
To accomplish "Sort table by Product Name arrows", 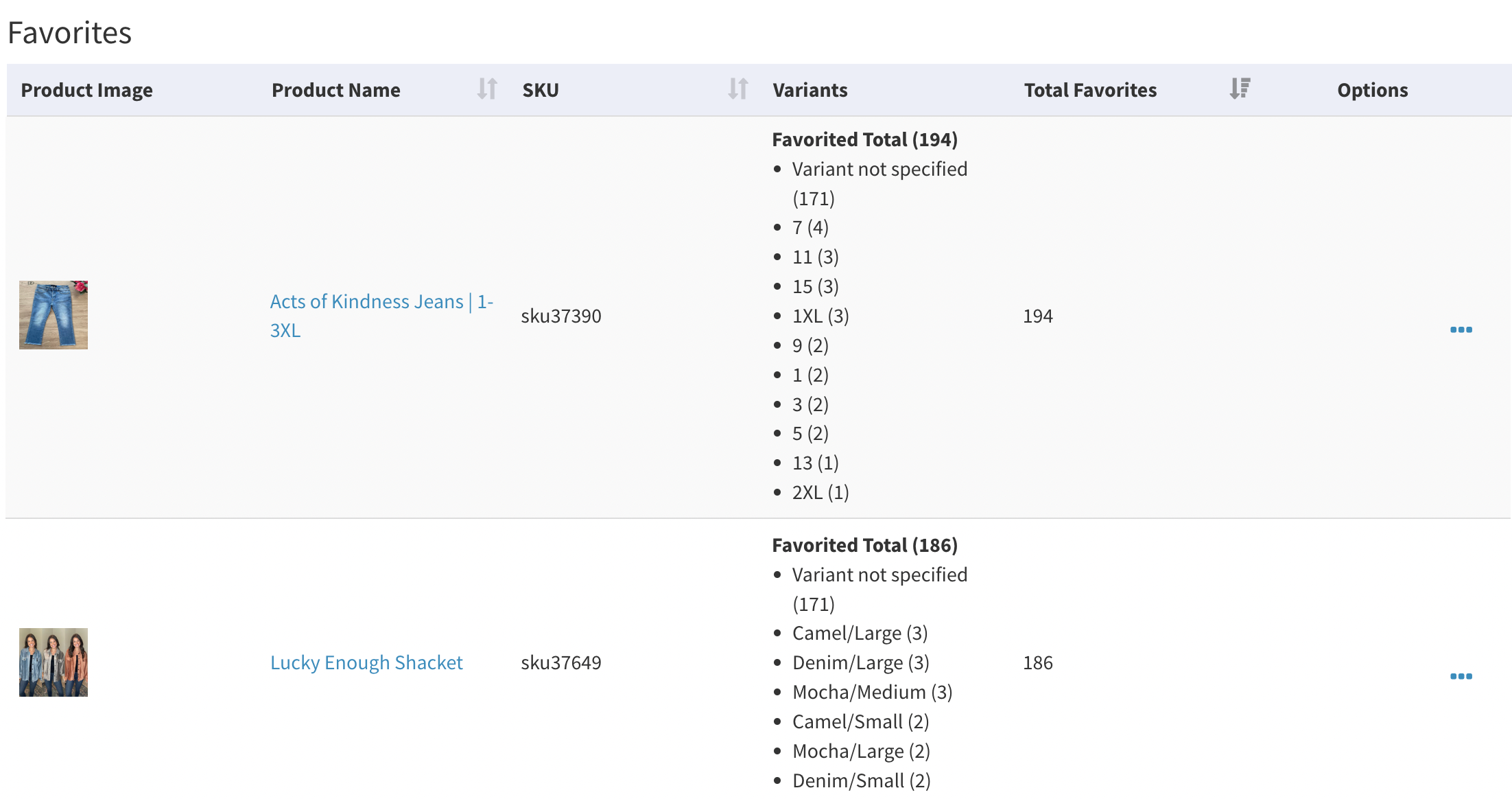I will click(x=486, y=89).
